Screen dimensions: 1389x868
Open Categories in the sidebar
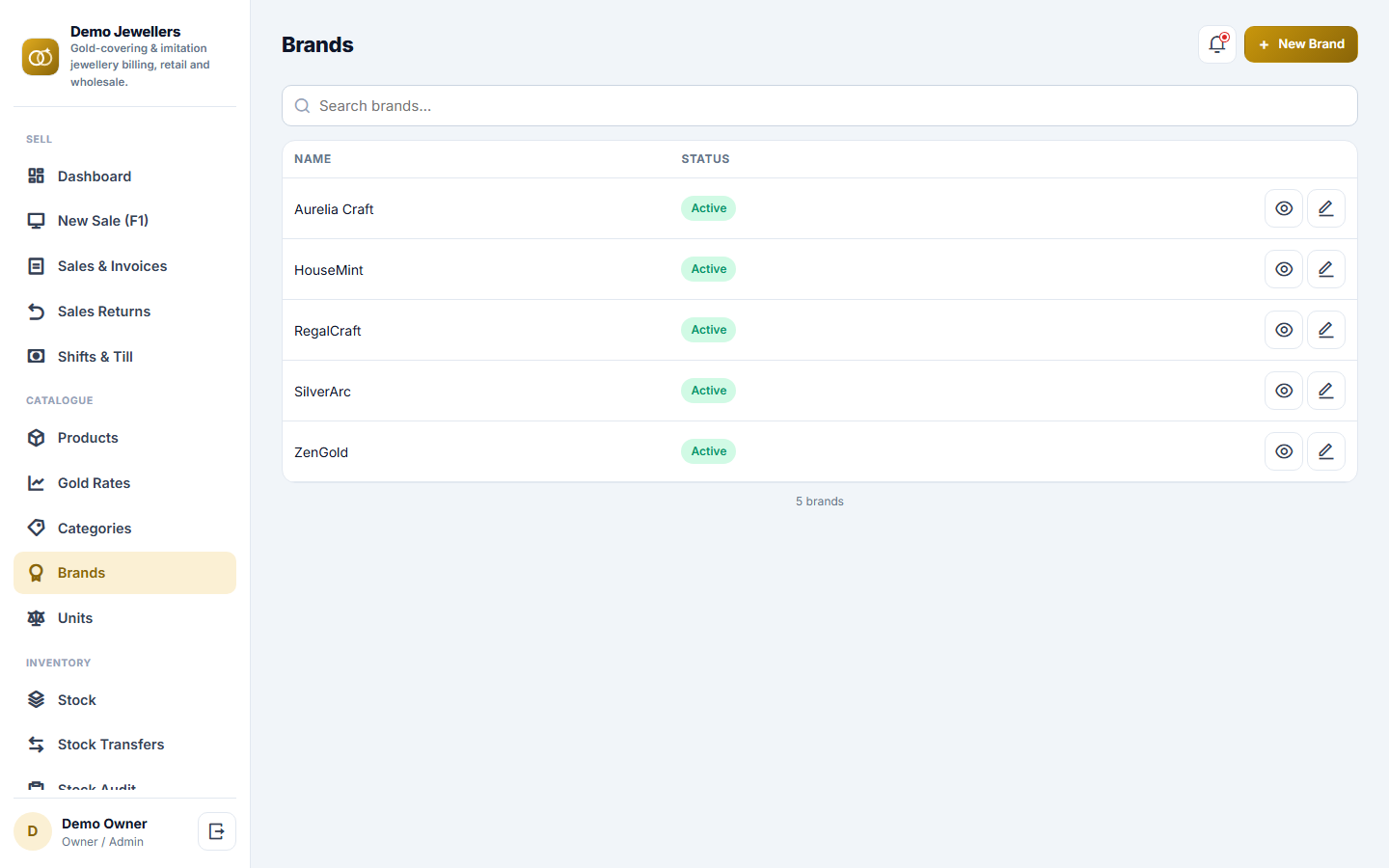(124, 529)
